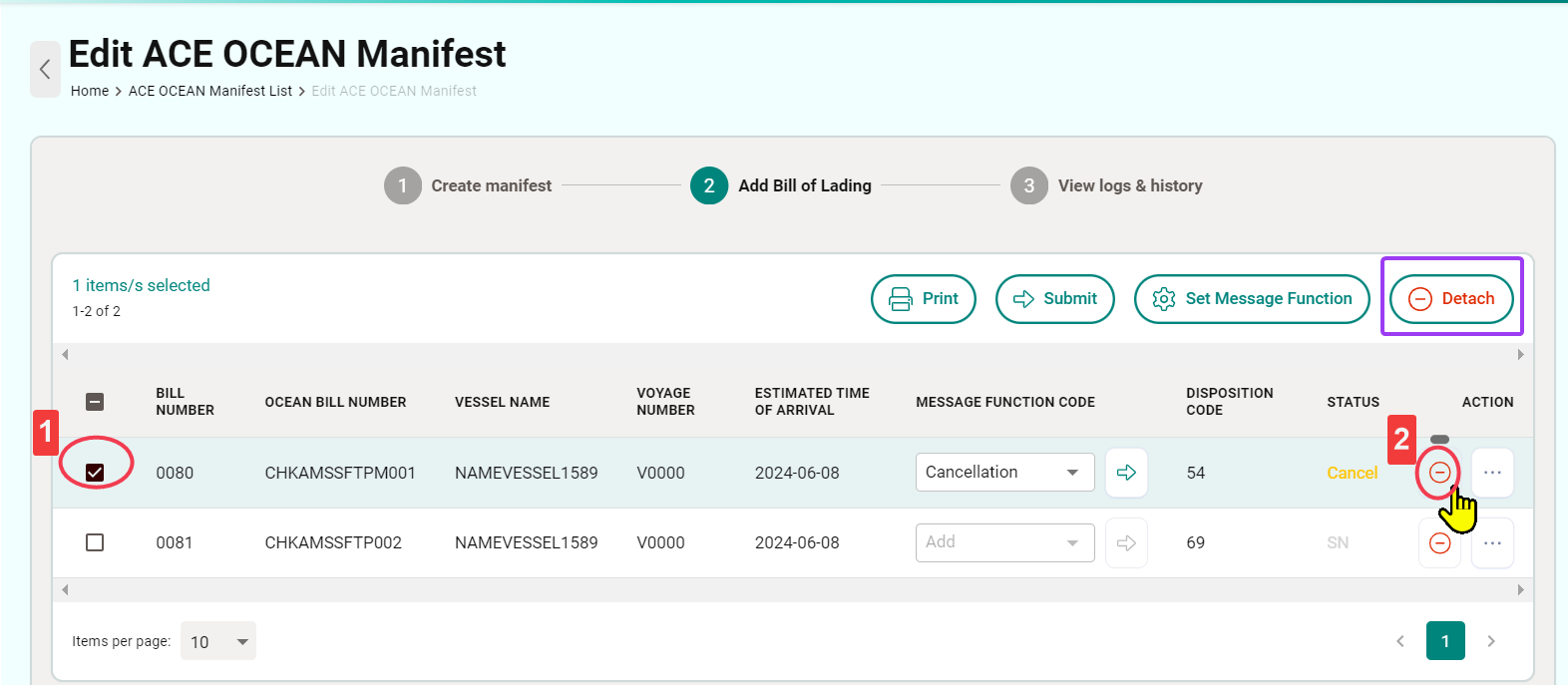1568x685 pixels.
Task: Go to previous page arrow in pagination
Action: tap(1400, 641)
